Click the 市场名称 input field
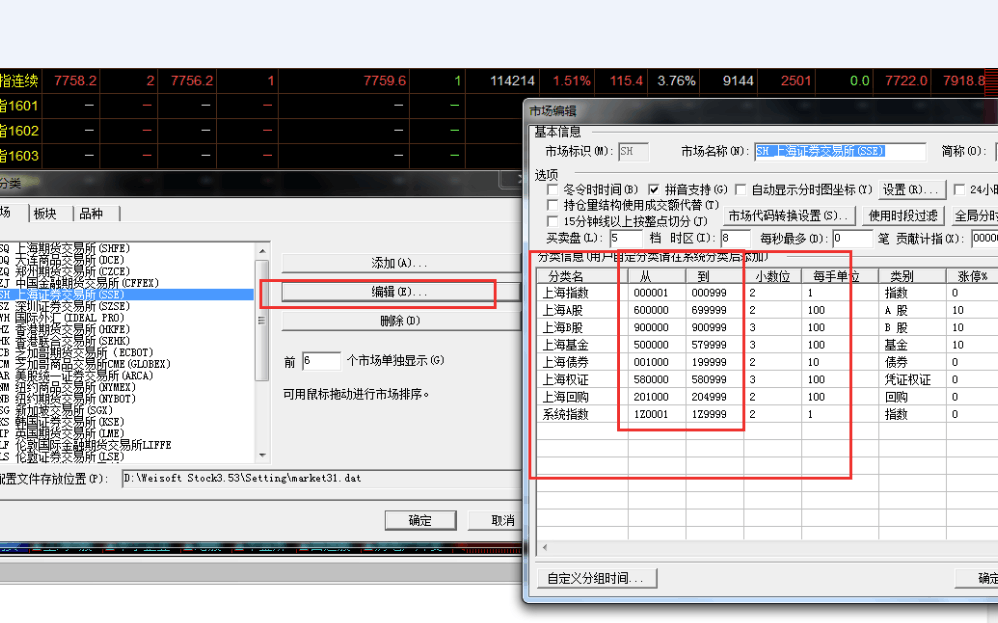Viewport: 998px width, 623px height. click(x=840, y=151)
